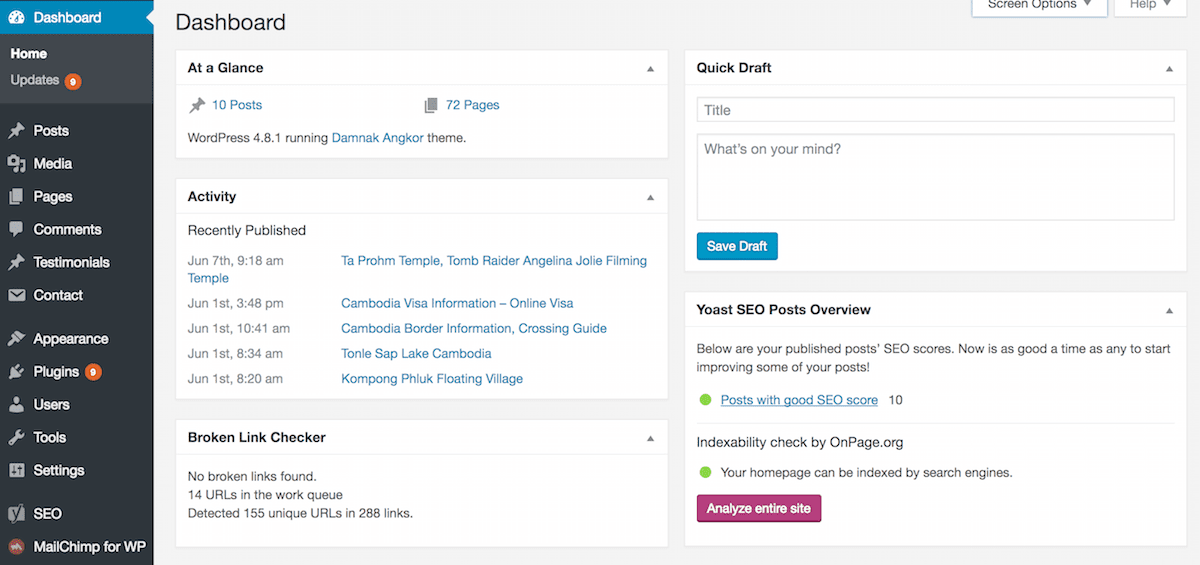1200x565 pixels.
Task: Collapse the Quick Draft panel
Action: (1169, 69)
